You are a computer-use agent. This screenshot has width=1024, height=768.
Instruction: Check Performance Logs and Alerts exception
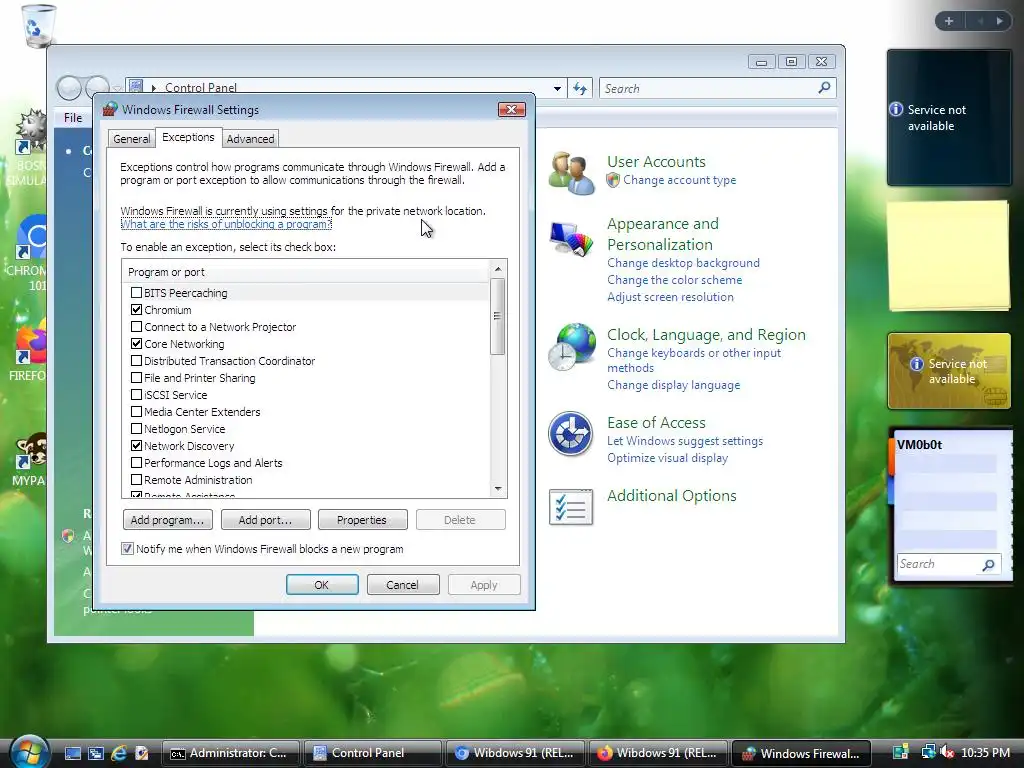136,462
